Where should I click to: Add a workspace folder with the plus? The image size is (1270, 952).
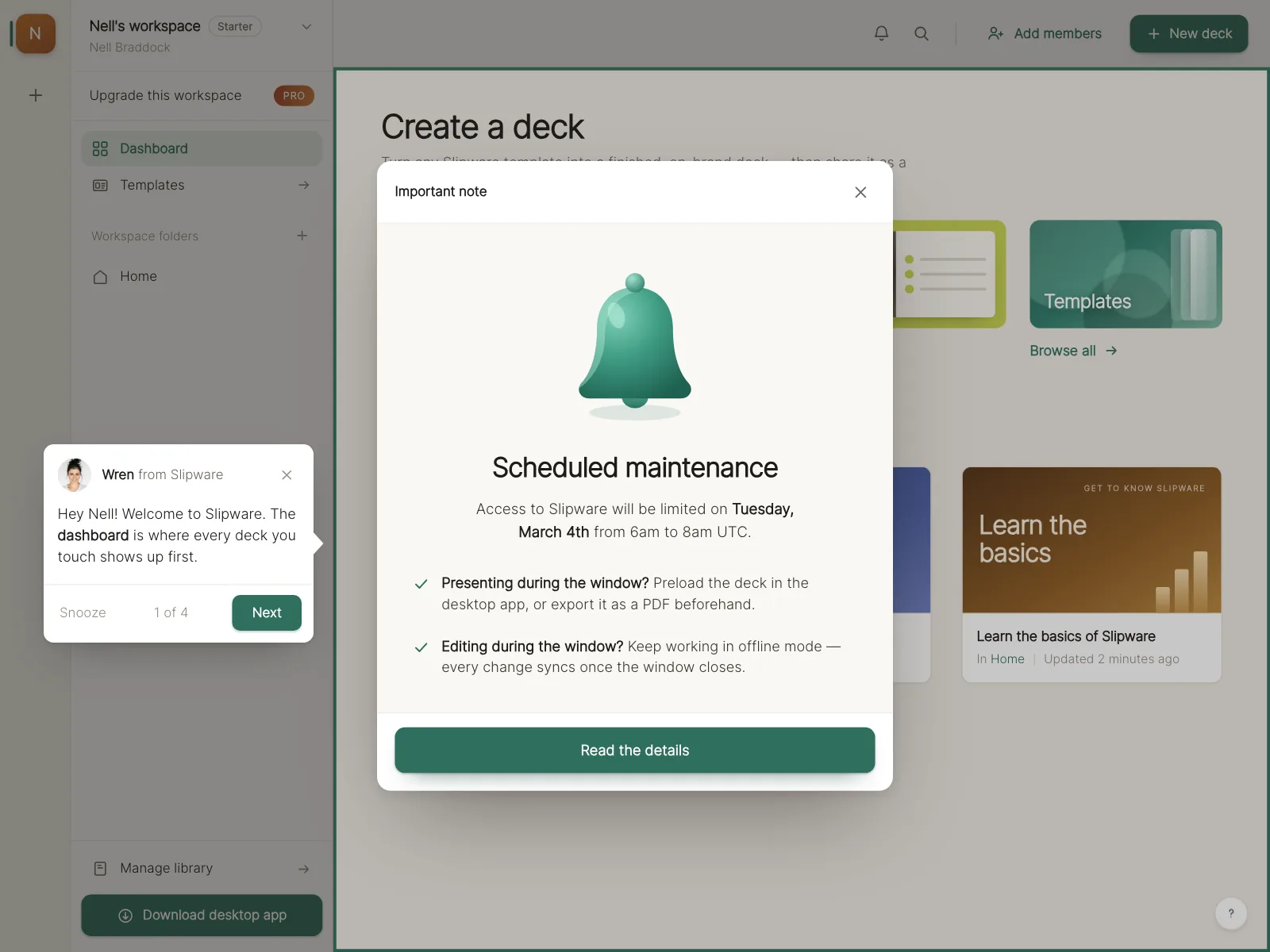[302, 236]
